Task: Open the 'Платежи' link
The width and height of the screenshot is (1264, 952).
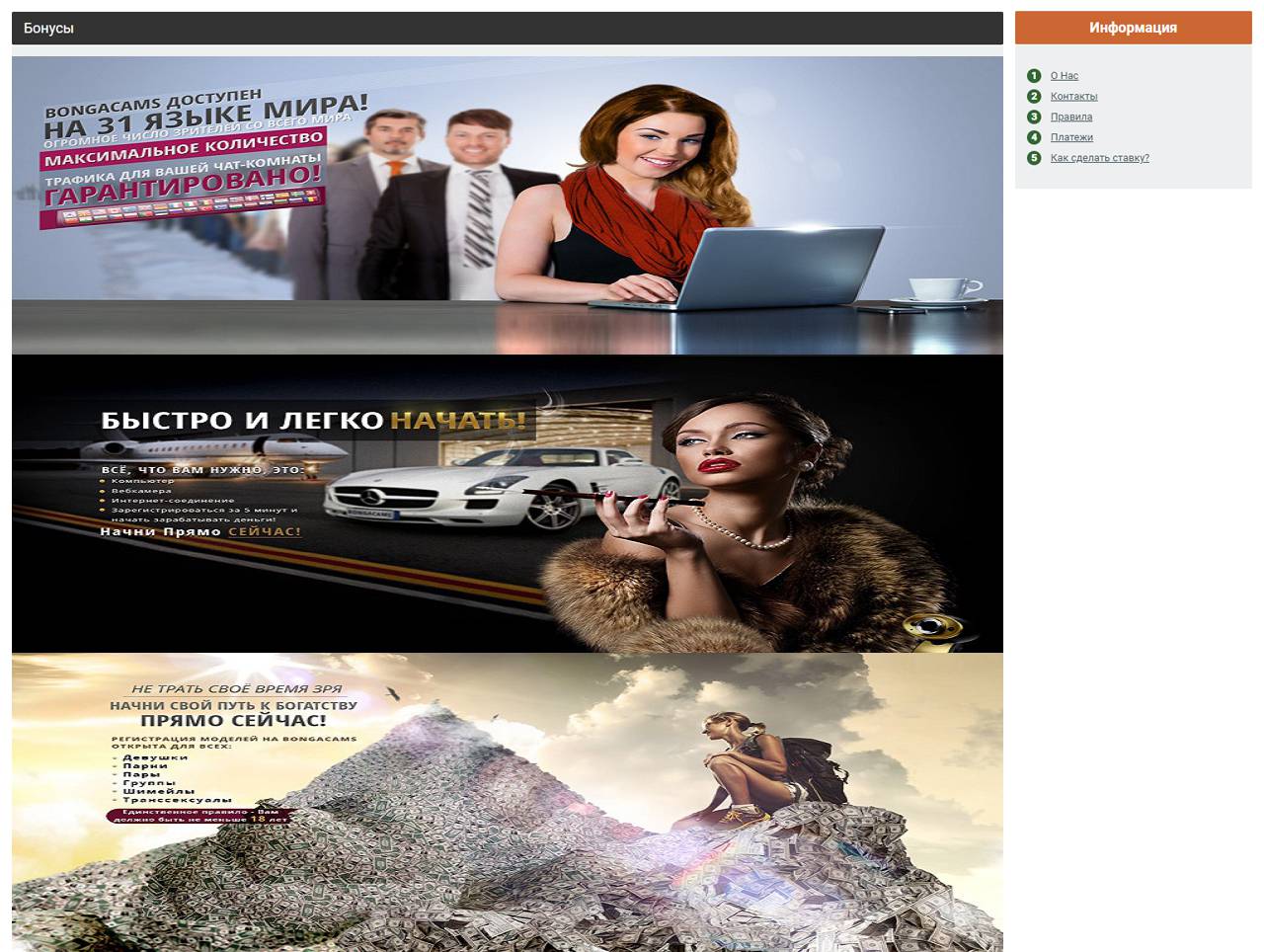Action: [1071, 137]
